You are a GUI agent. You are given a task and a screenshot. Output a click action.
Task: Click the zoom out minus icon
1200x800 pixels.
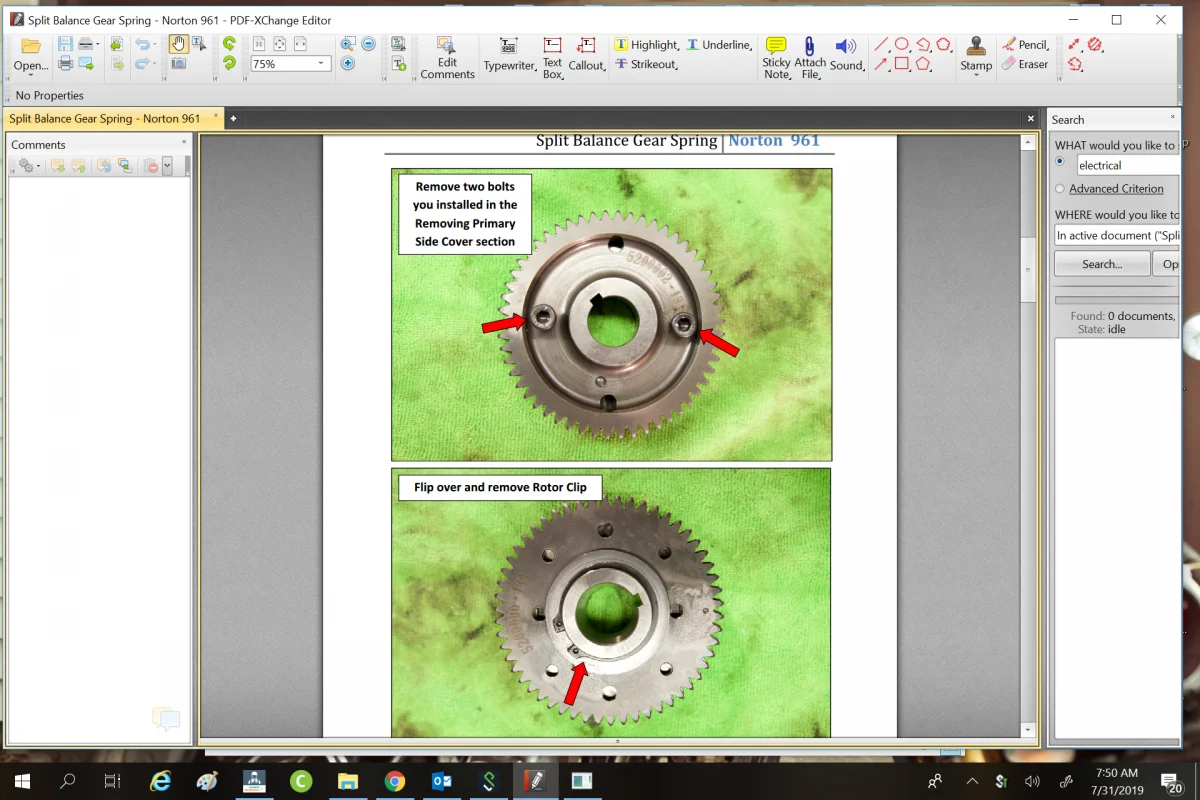point(368,44)
